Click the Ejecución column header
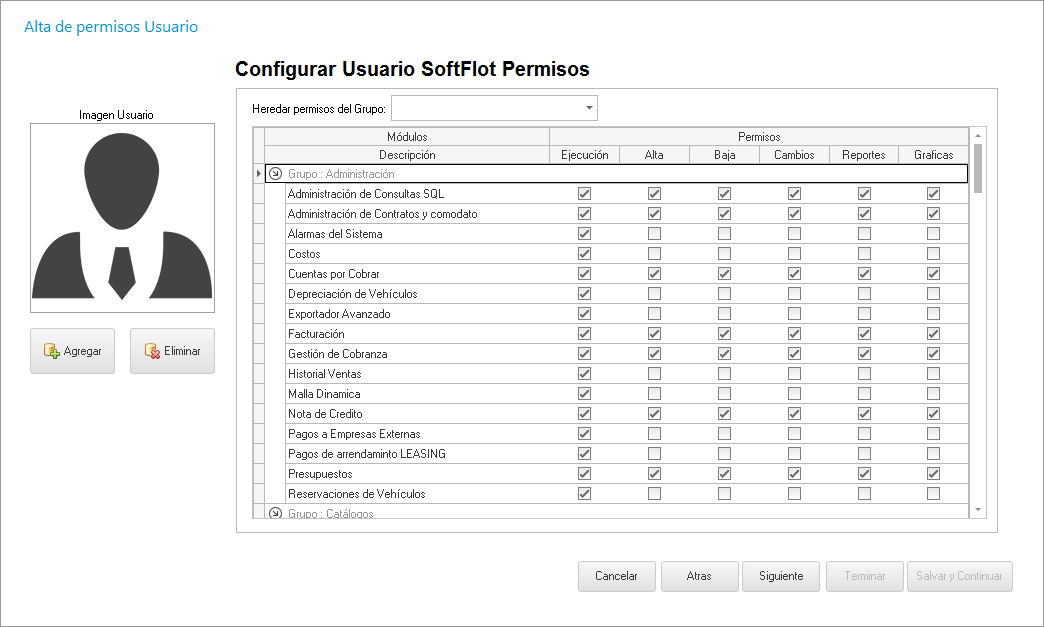1044x627 pixels. [x=584, y=155]
